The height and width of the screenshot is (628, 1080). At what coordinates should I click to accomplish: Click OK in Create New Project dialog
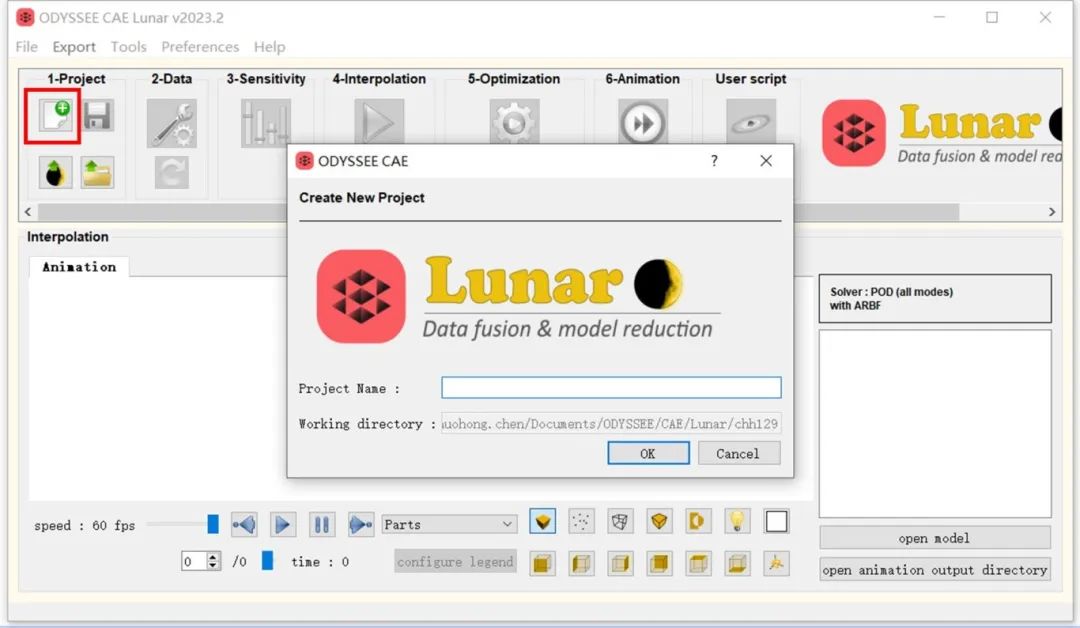[x=648, y=453]
